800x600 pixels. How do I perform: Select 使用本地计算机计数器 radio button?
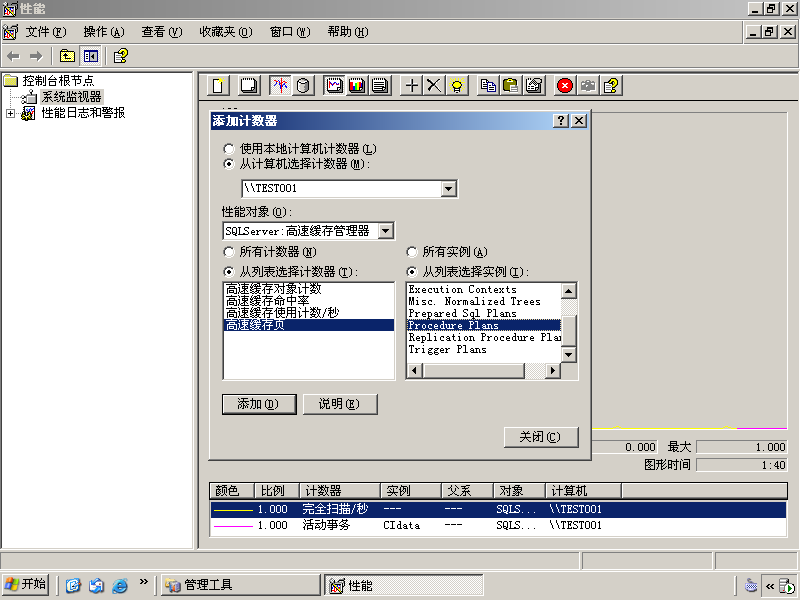(x=229, y=149)
